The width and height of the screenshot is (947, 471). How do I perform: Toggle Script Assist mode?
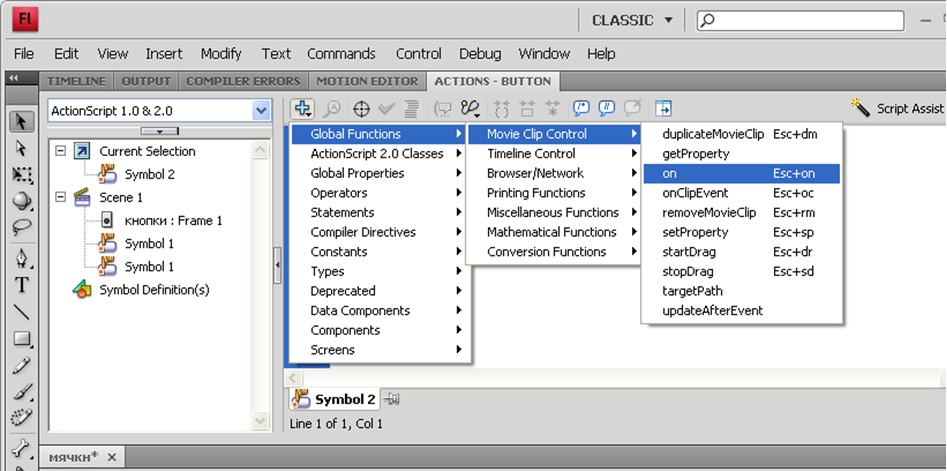click(897, 108)
